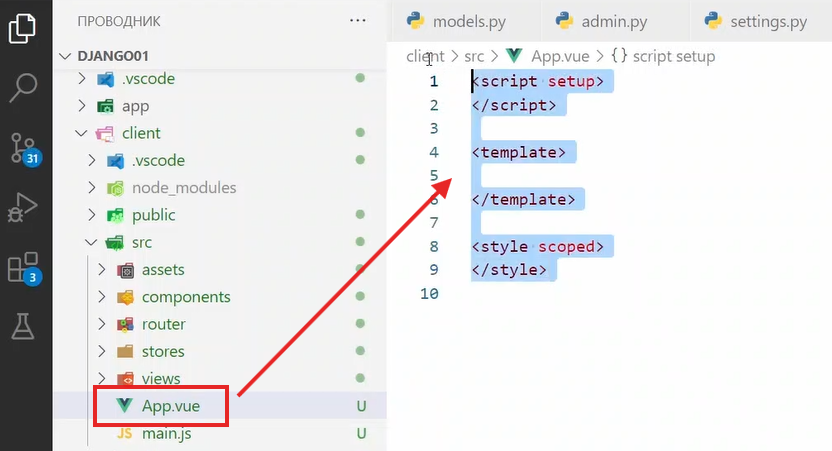Open the Extensions view icon
This screenshot has height=451, width=832.
[24, 268]
